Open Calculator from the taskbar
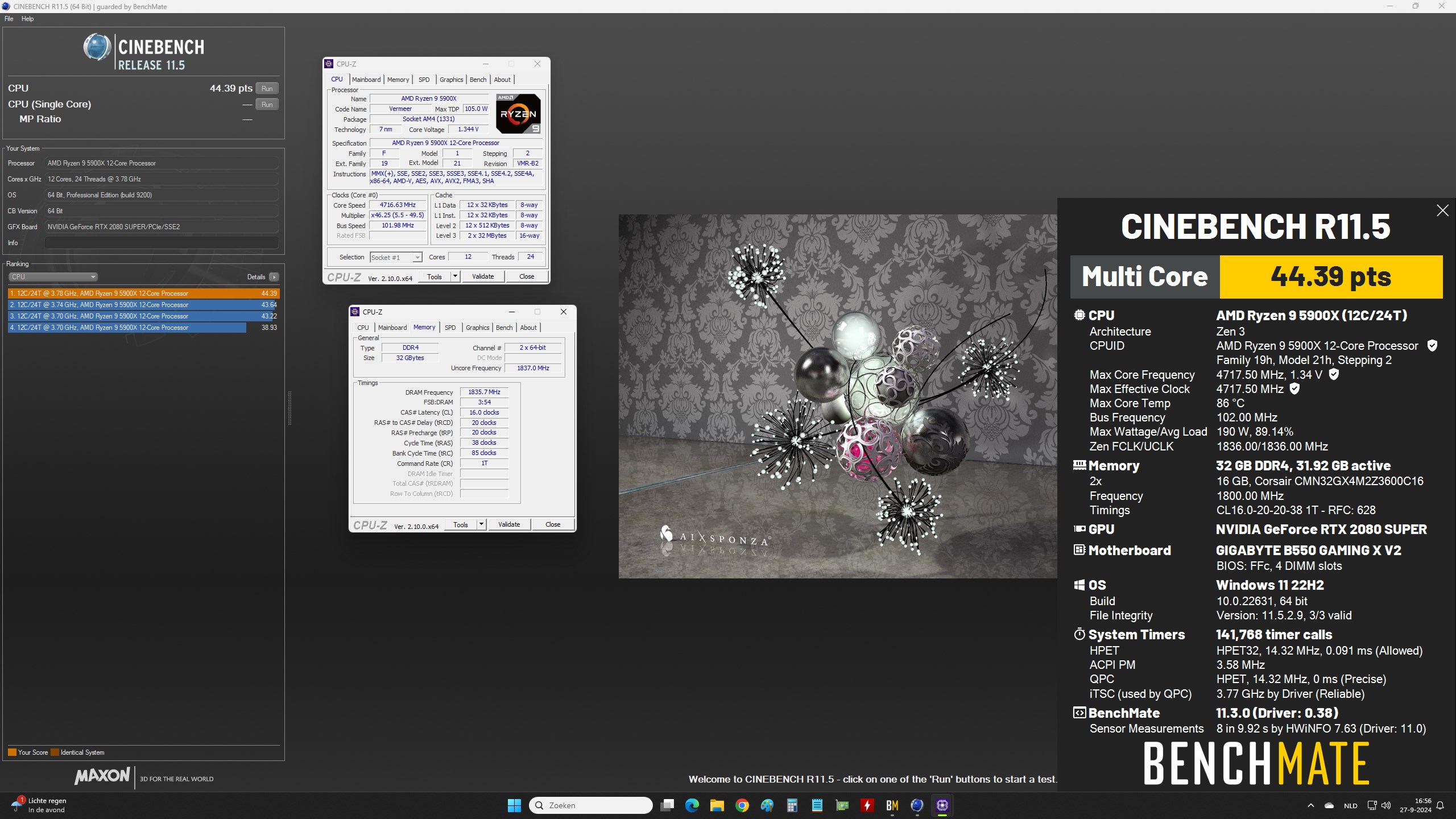Viewport: 1456px width, 819px height. [792, 805]
